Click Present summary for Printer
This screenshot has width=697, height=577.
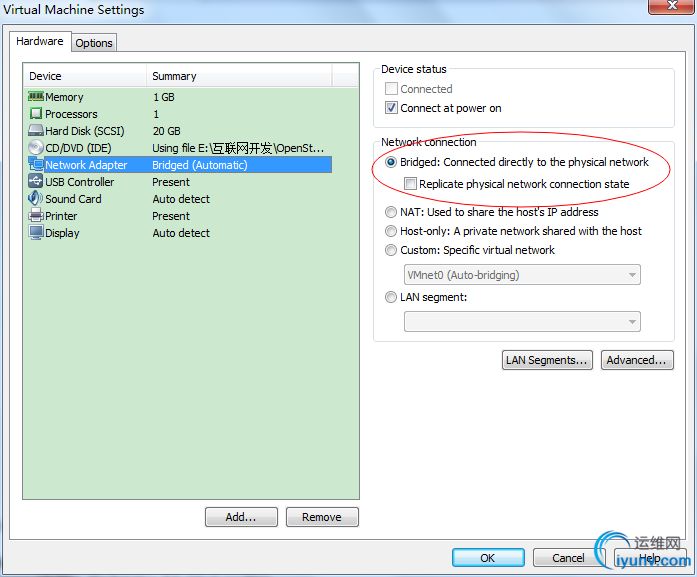point(171,216)
